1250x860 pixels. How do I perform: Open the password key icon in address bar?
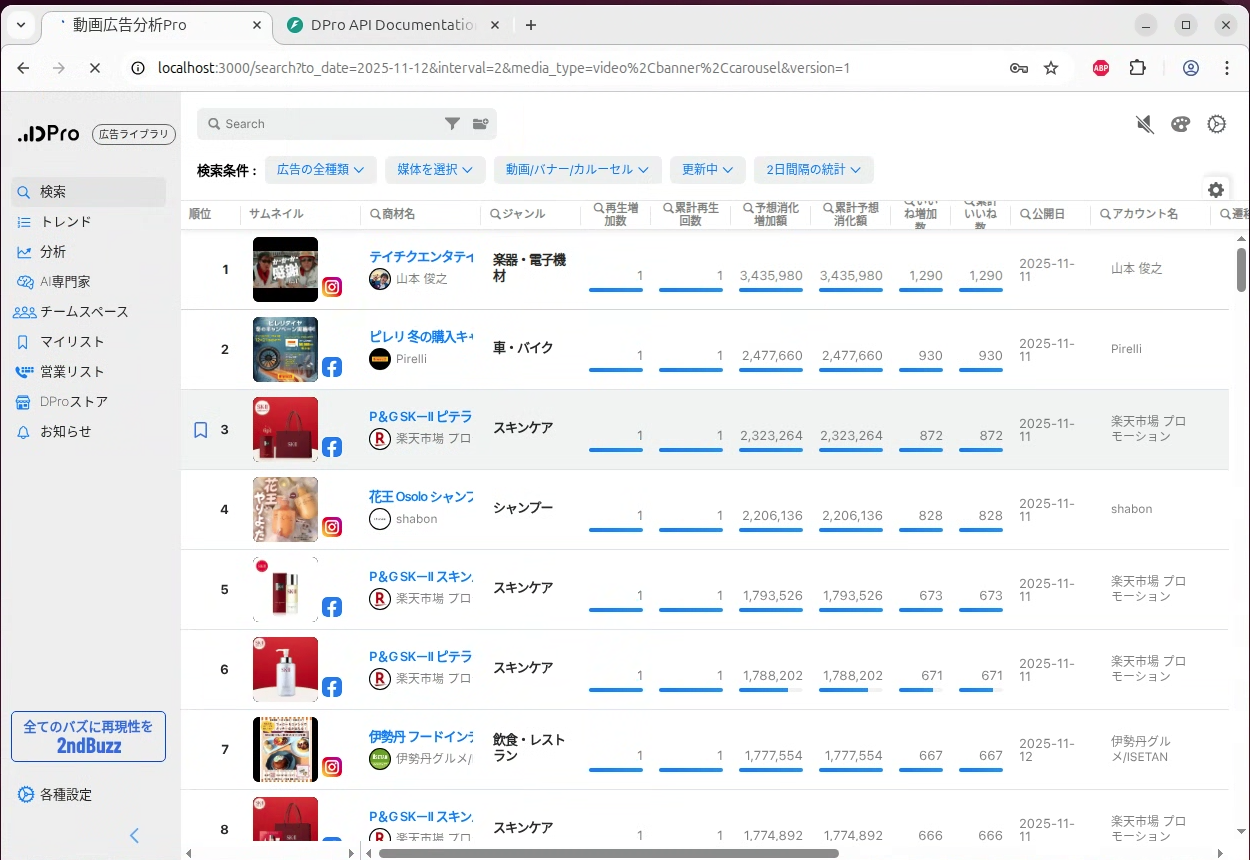[x=1018, y=68]
